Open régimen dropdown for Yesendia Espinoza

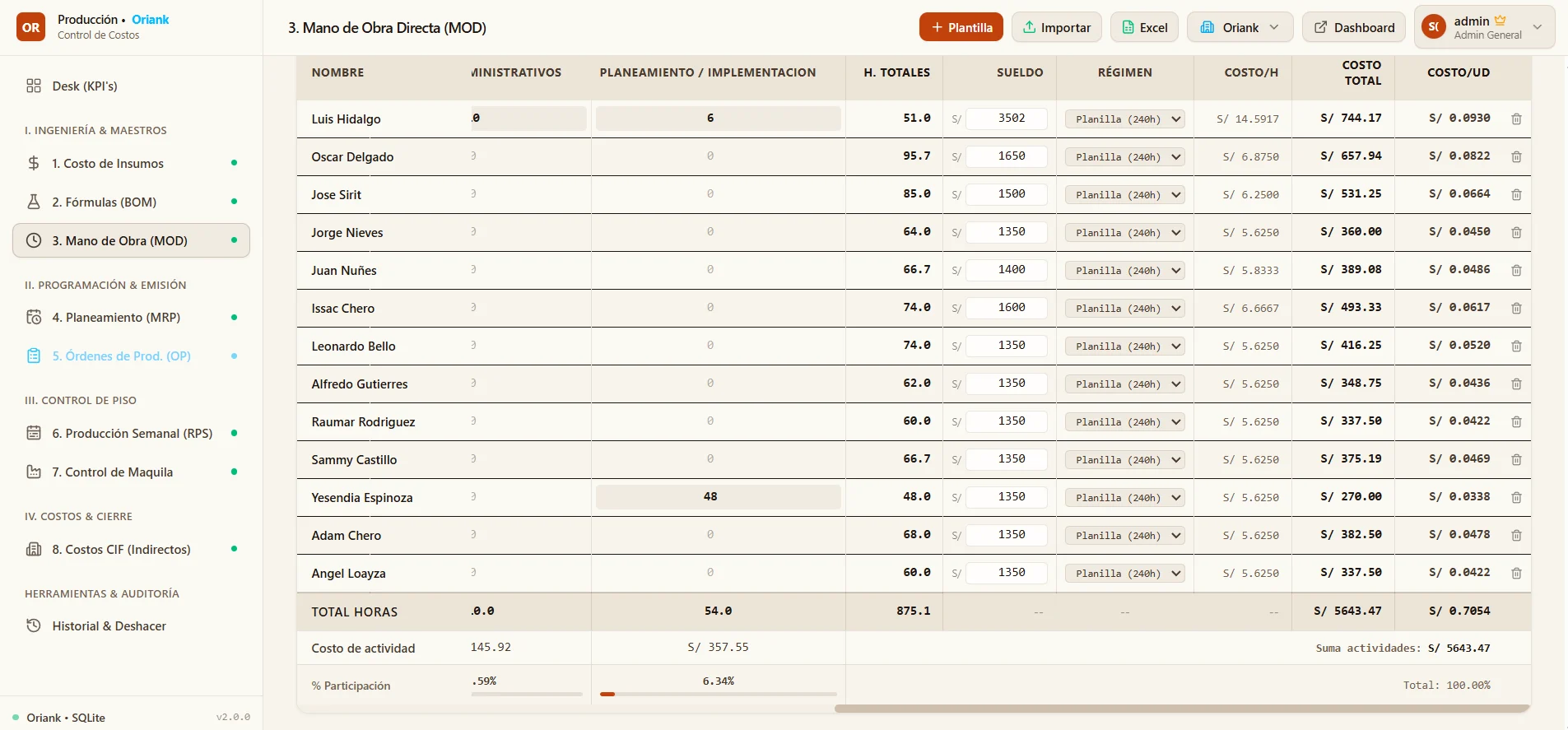click(x=1124, y=497)
